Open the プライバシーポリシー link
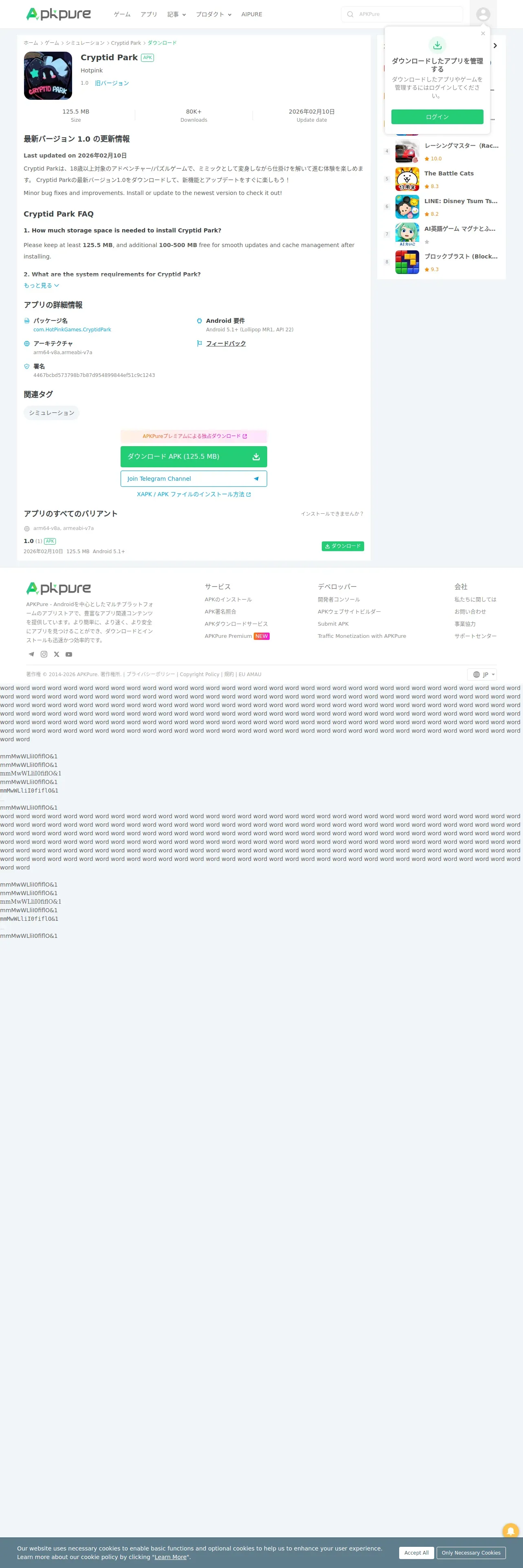 tap(150, 675)
